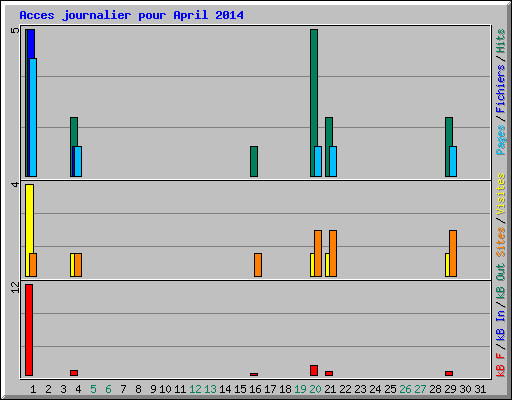
Task: Select the orange Sites bar for day 1
Action: click(x=33, y=265)
